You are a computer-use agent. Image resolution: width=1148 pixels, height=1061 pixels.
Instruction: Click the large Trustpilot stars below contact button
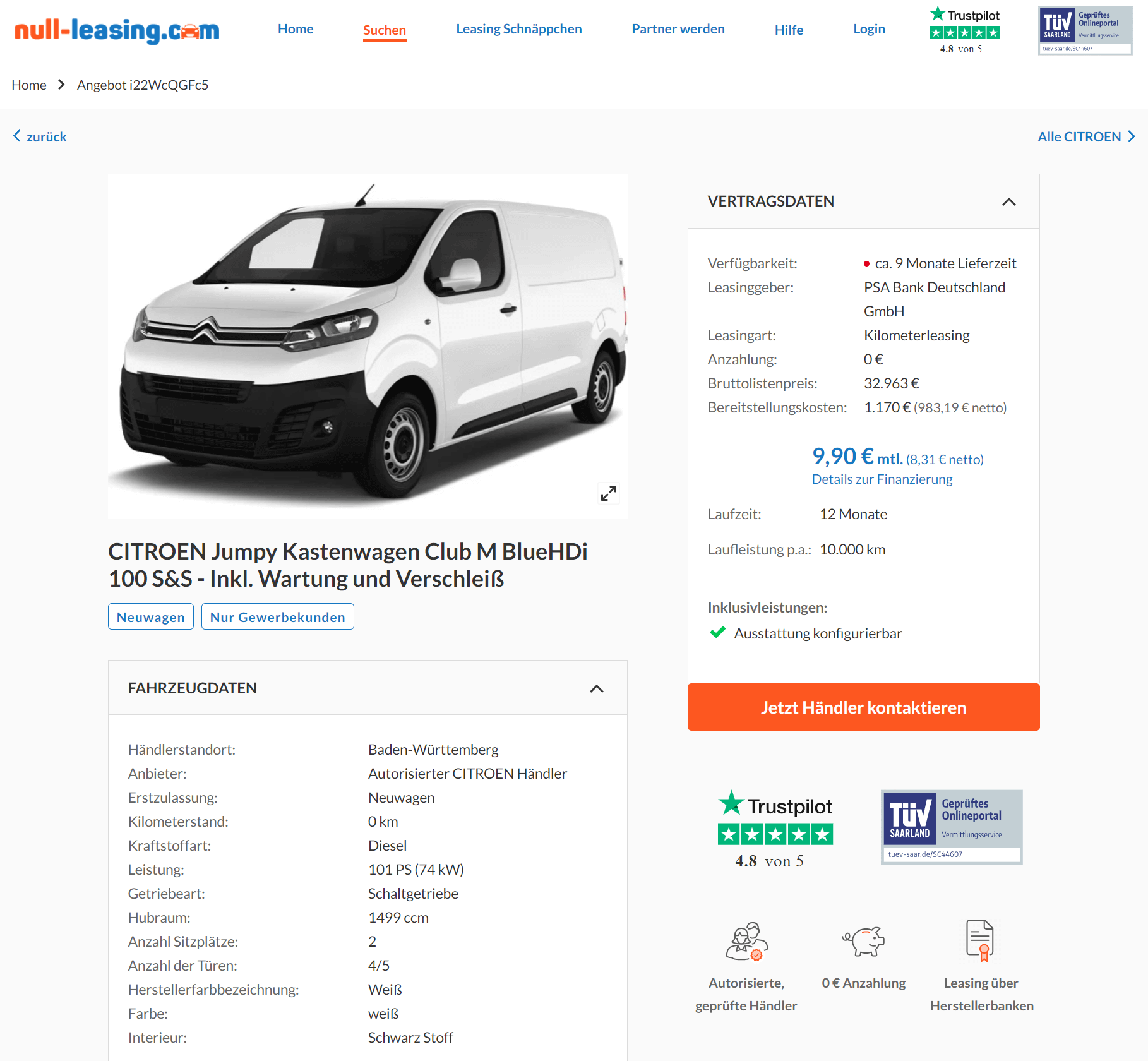(x=775, y=834)
